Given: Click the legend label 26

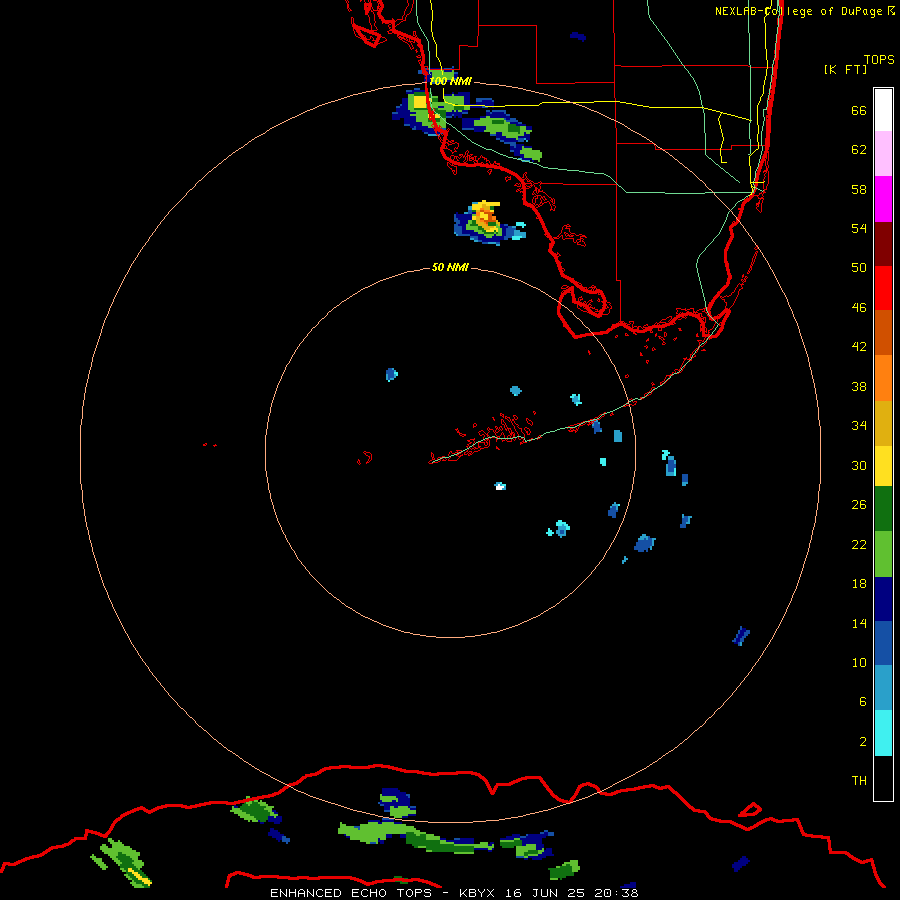Looking at the screenshot, I should click(x=859, y=505).
